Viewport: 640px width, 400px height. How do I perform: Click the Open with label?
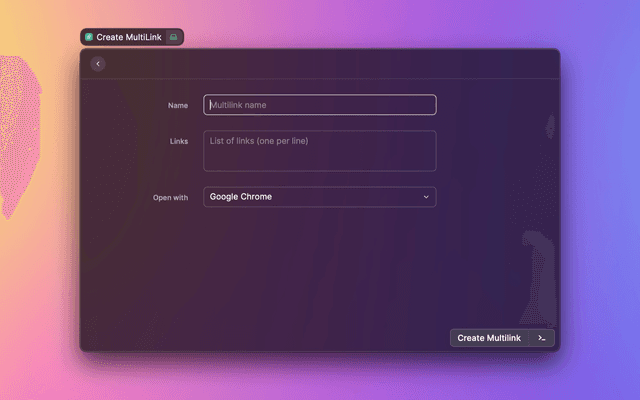tap(170, 198)
